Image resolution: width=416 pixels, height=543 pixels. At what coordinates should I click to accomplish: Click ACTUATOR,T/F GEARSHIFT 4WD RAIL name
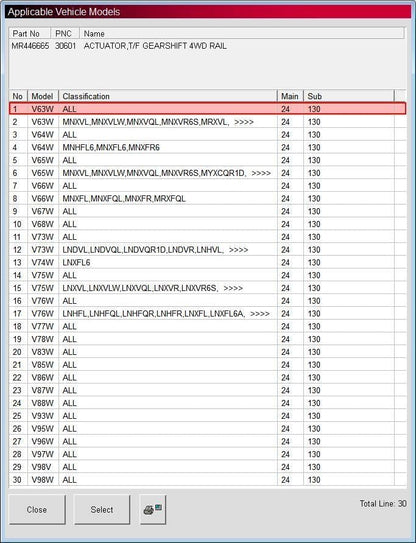[155, 46]
